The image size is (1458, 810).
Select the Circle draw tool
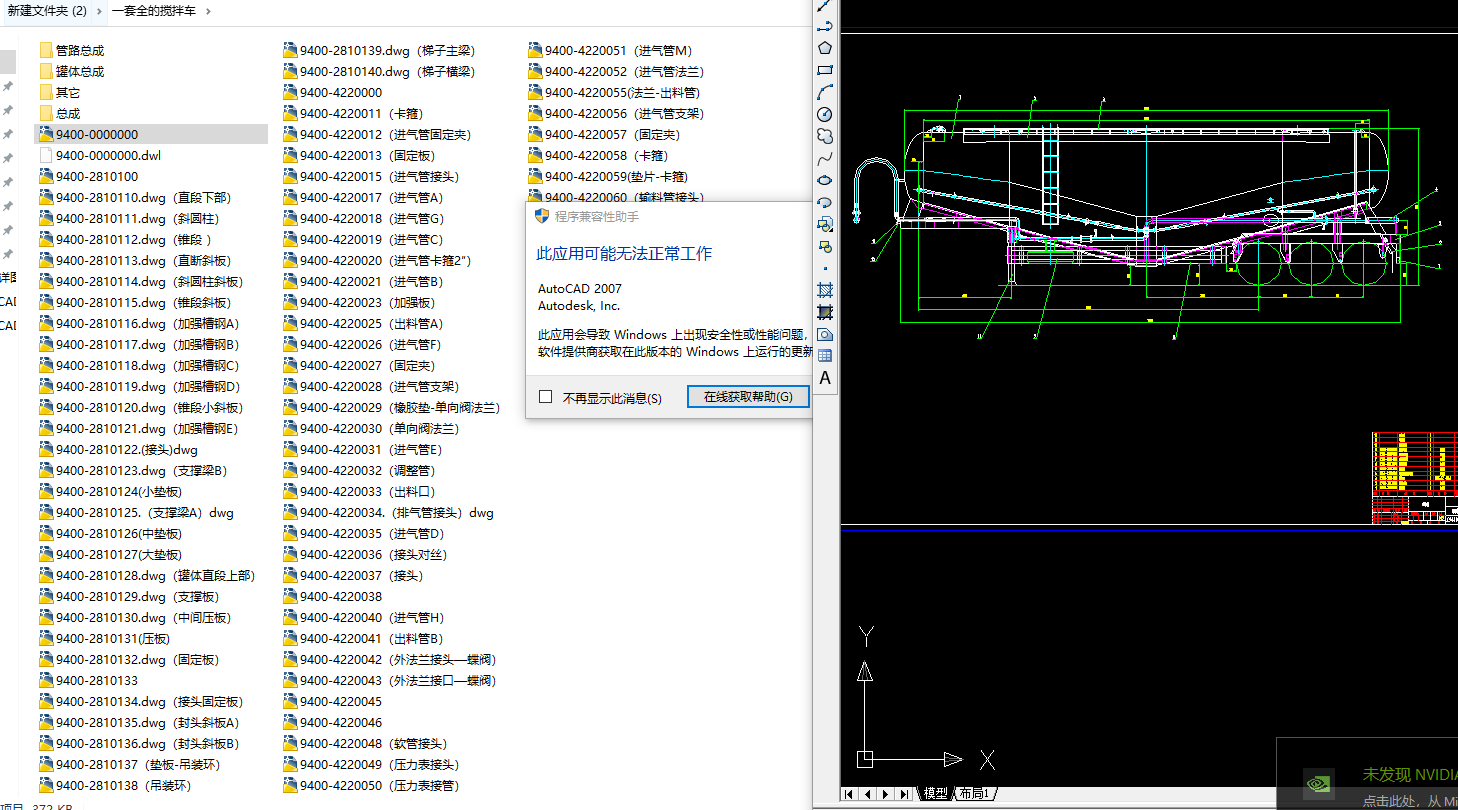click(825, 114)
